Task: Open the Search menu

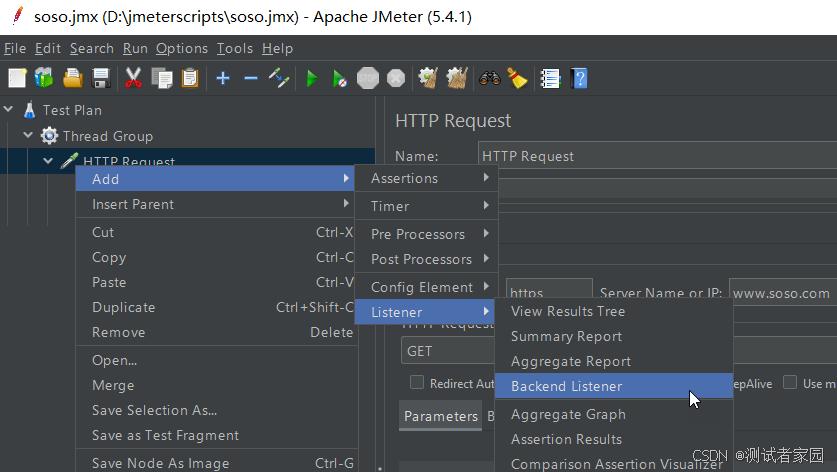Action: tap(92, 49)
